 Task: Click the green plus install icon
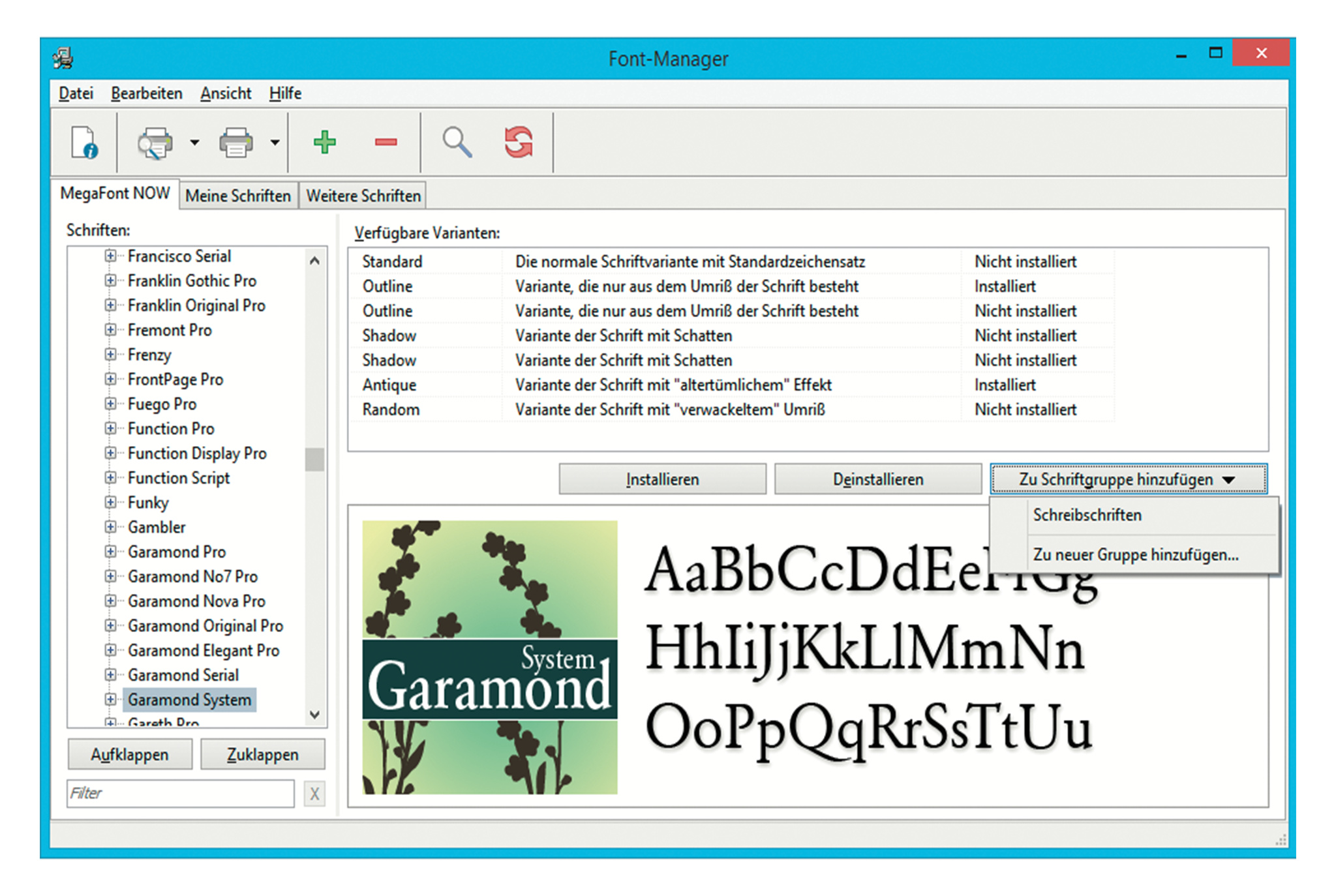[x=324, y=142]
